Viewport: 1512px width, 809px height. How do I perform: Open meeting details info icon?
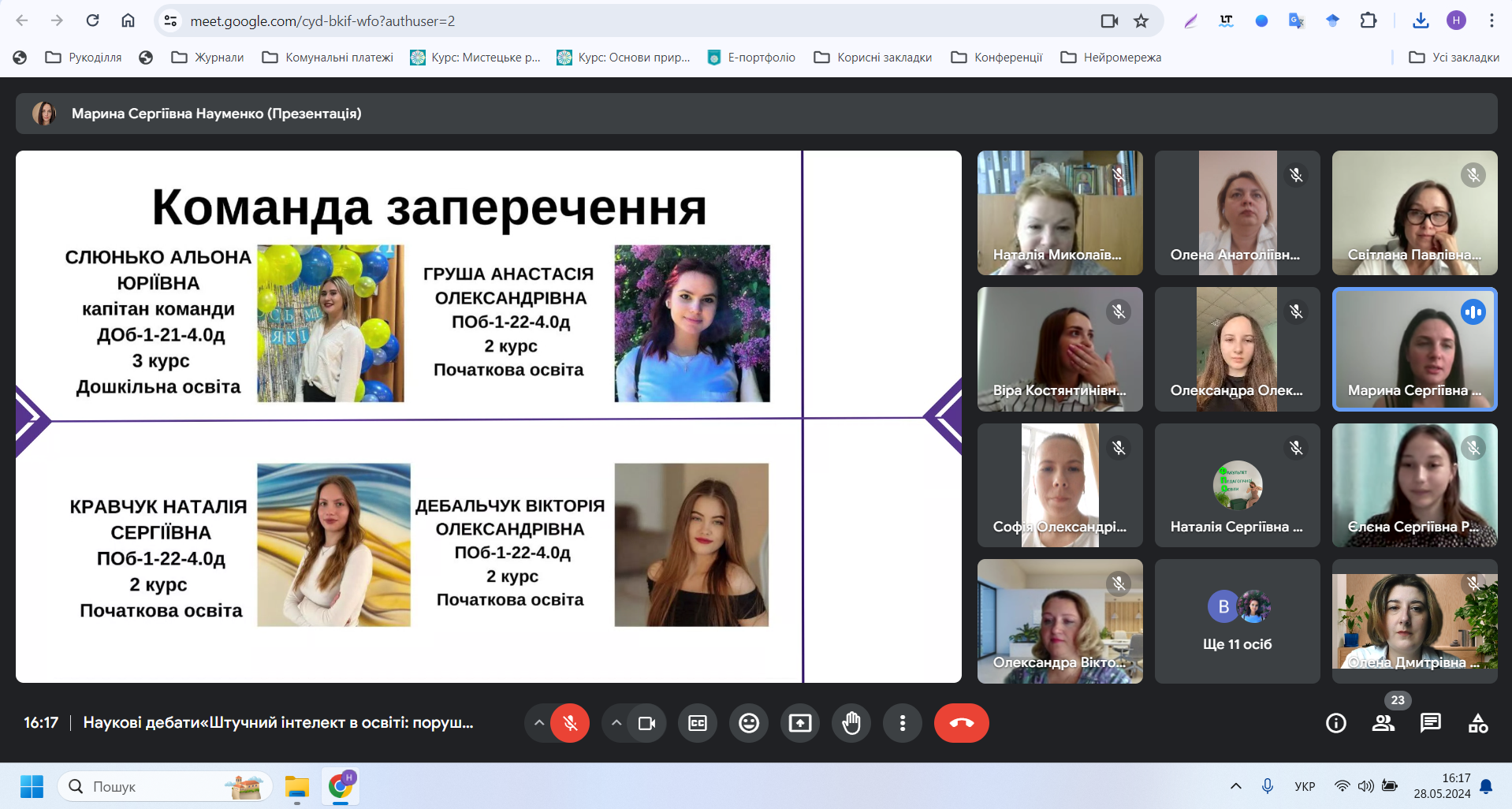coord(1335,723)
